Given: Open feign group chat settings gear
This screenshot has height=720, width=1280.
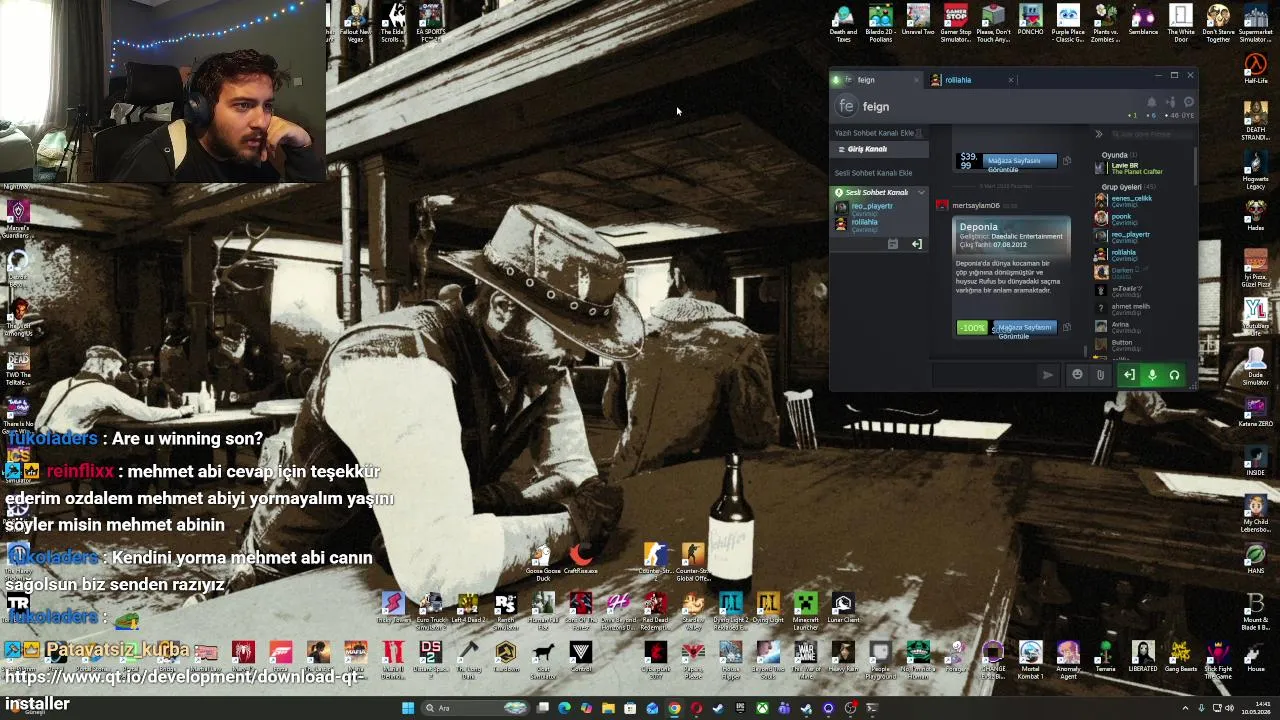Looking at the screenshot, I should coord(1189,102).
